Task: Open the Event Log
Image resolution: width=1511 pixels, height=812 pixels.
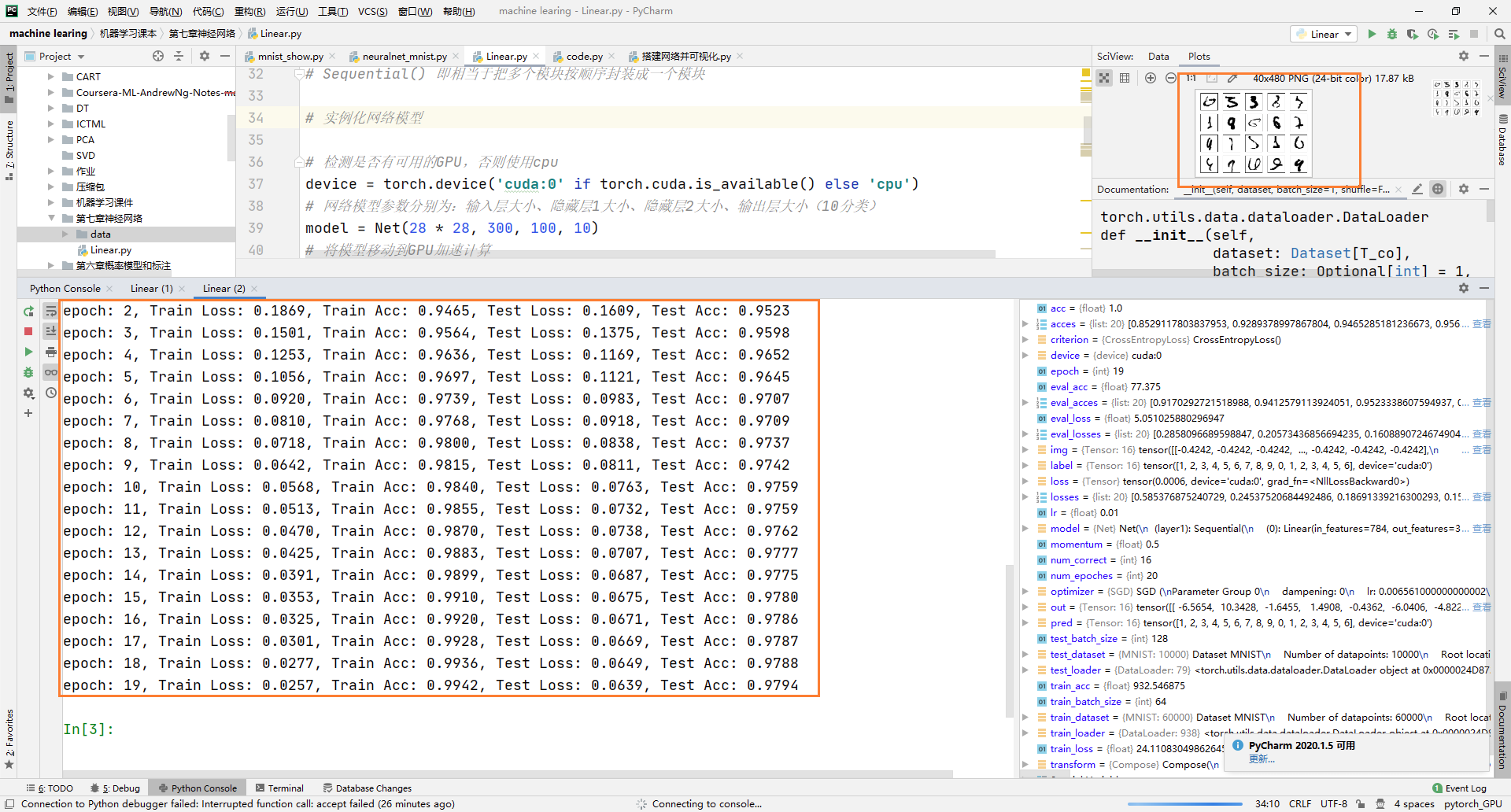Action: tap(1460, 788)
